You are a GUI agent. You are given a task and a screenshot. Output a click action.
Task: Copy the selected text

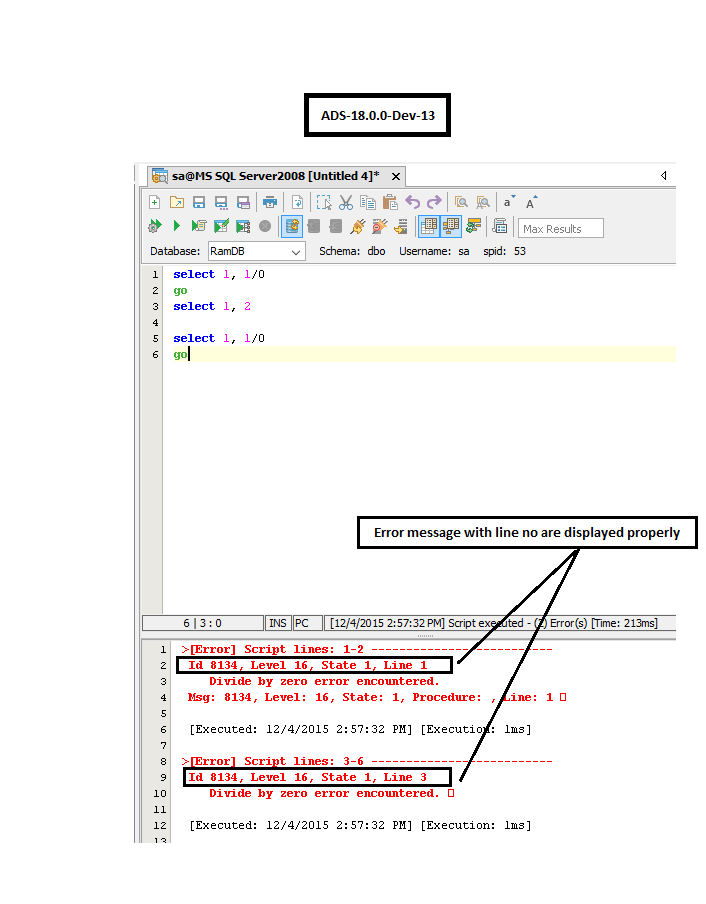tap(368, 202)
